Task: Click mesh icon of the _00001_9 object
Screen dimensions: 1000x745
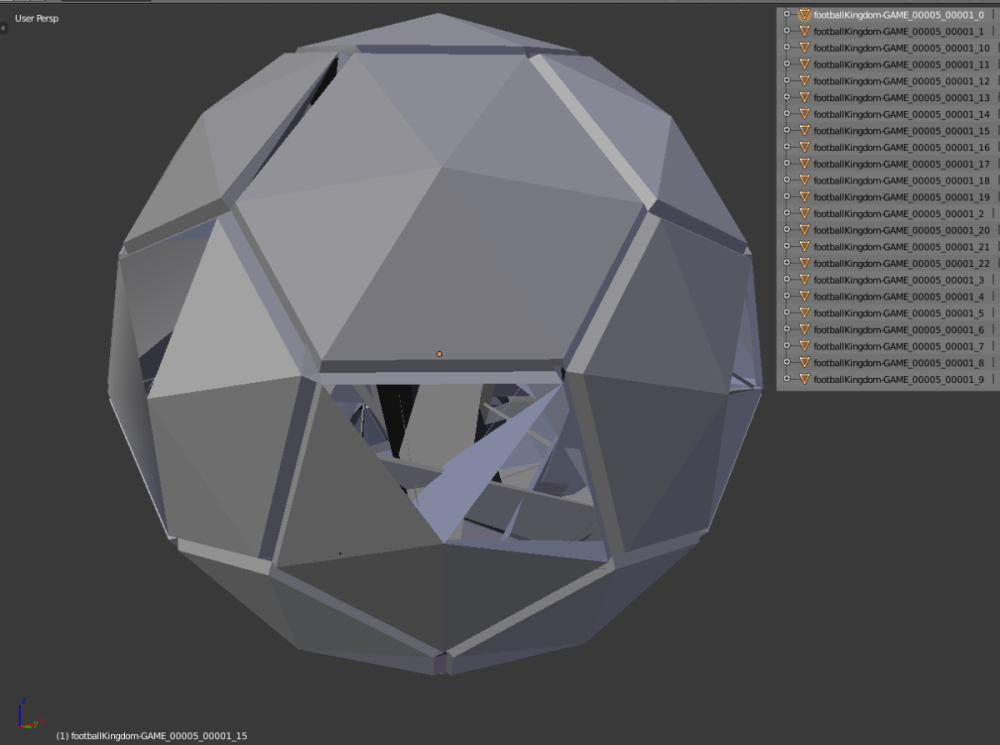Action: click(804, 380)
